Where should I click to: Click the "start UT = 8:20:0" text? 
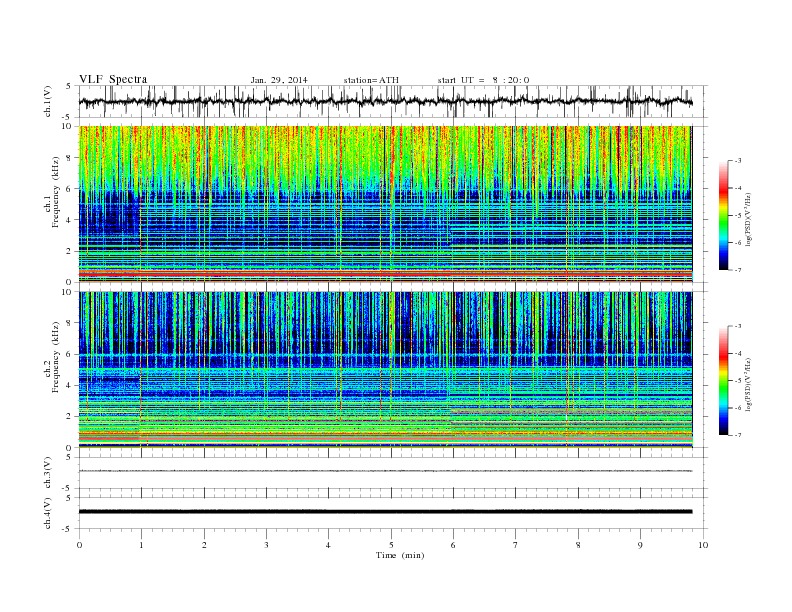click(x=483, y=80)
